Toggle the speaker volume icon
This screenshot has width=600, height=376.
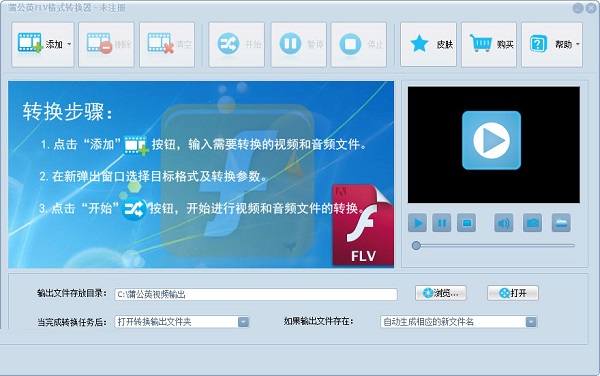[504, 223]
